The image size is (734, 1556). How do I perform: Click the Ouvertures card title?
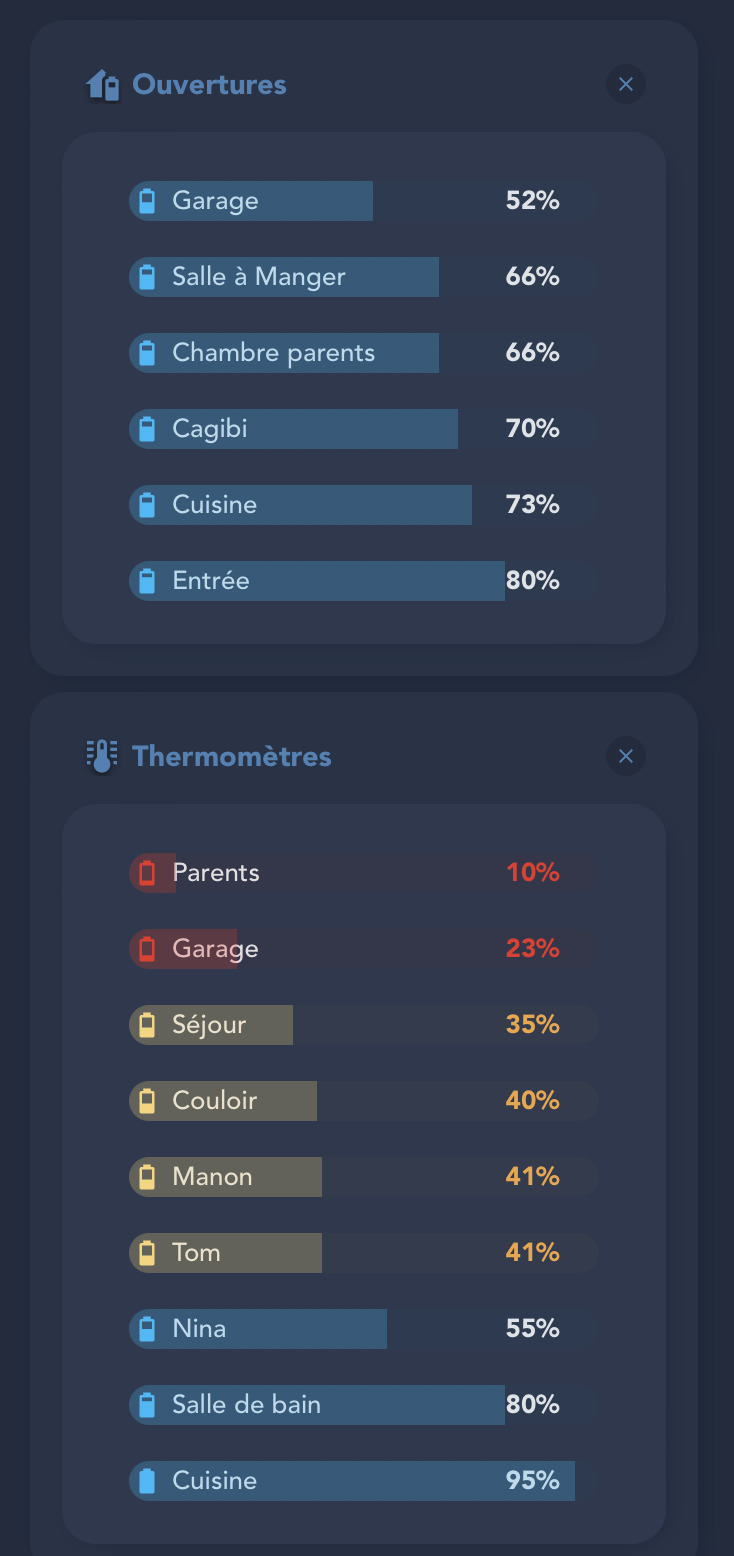(209, 85)
